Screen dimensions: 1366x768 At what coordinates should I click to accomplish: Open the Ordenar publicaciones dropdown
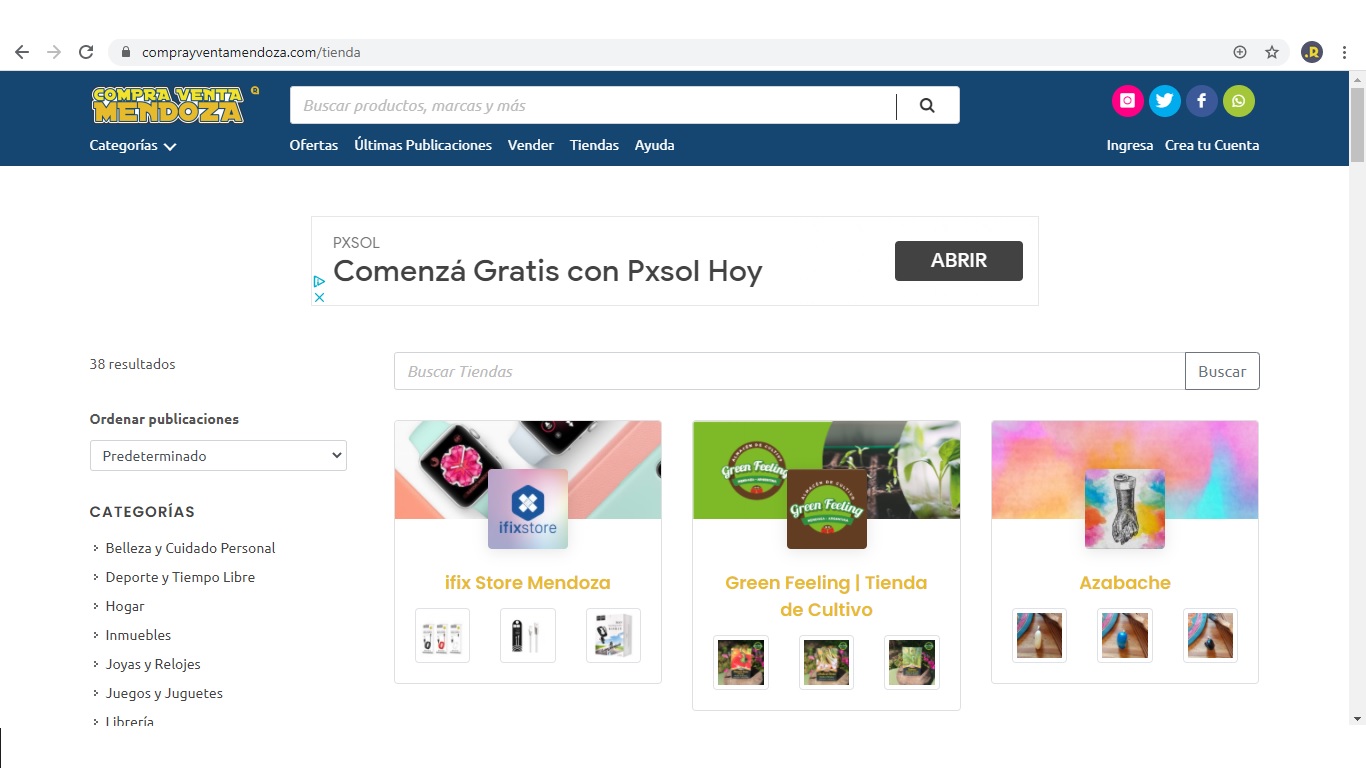tap(218, 455)
